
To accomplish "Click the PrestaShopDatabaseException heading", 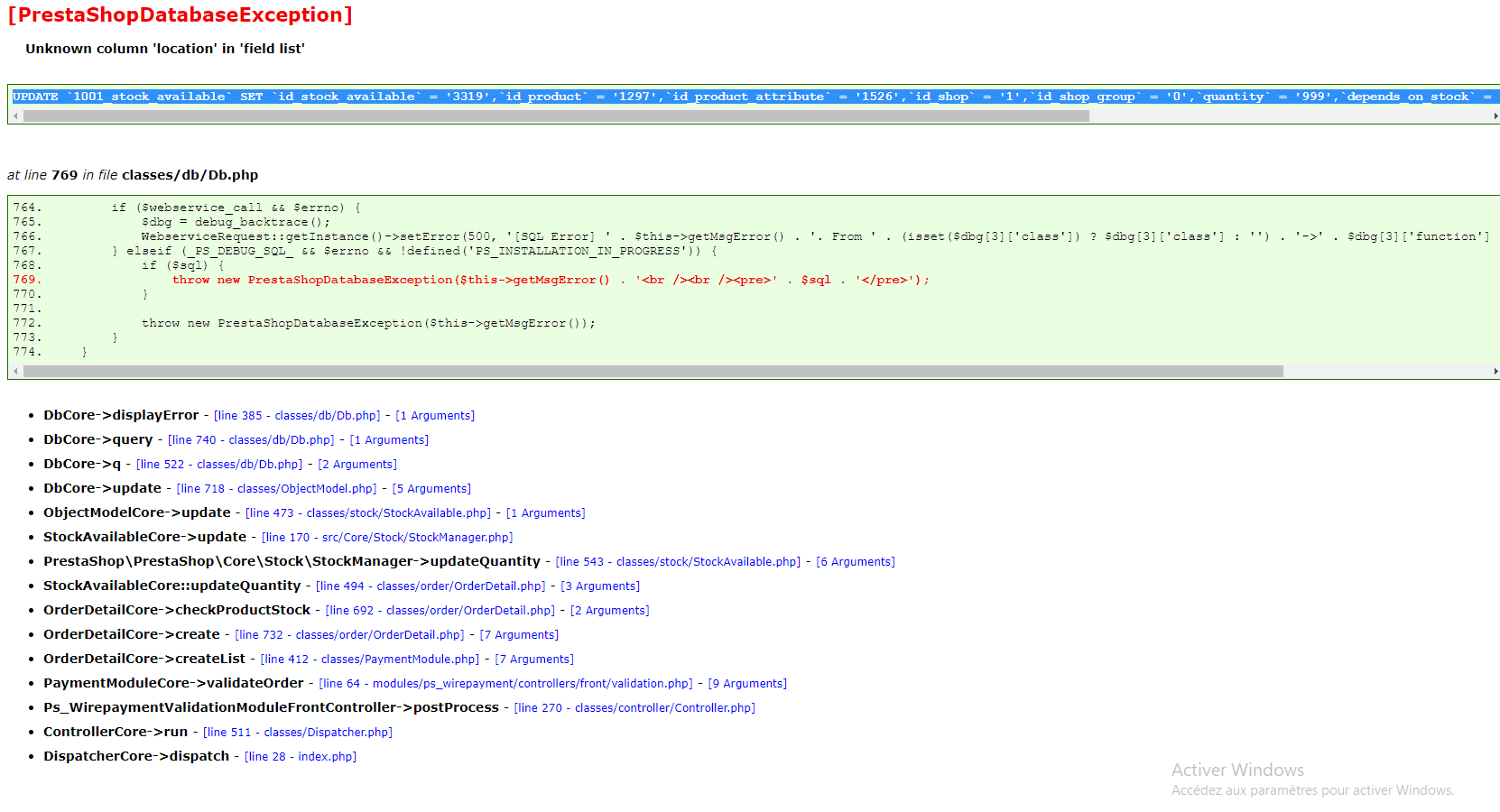I will pos(181,15).
